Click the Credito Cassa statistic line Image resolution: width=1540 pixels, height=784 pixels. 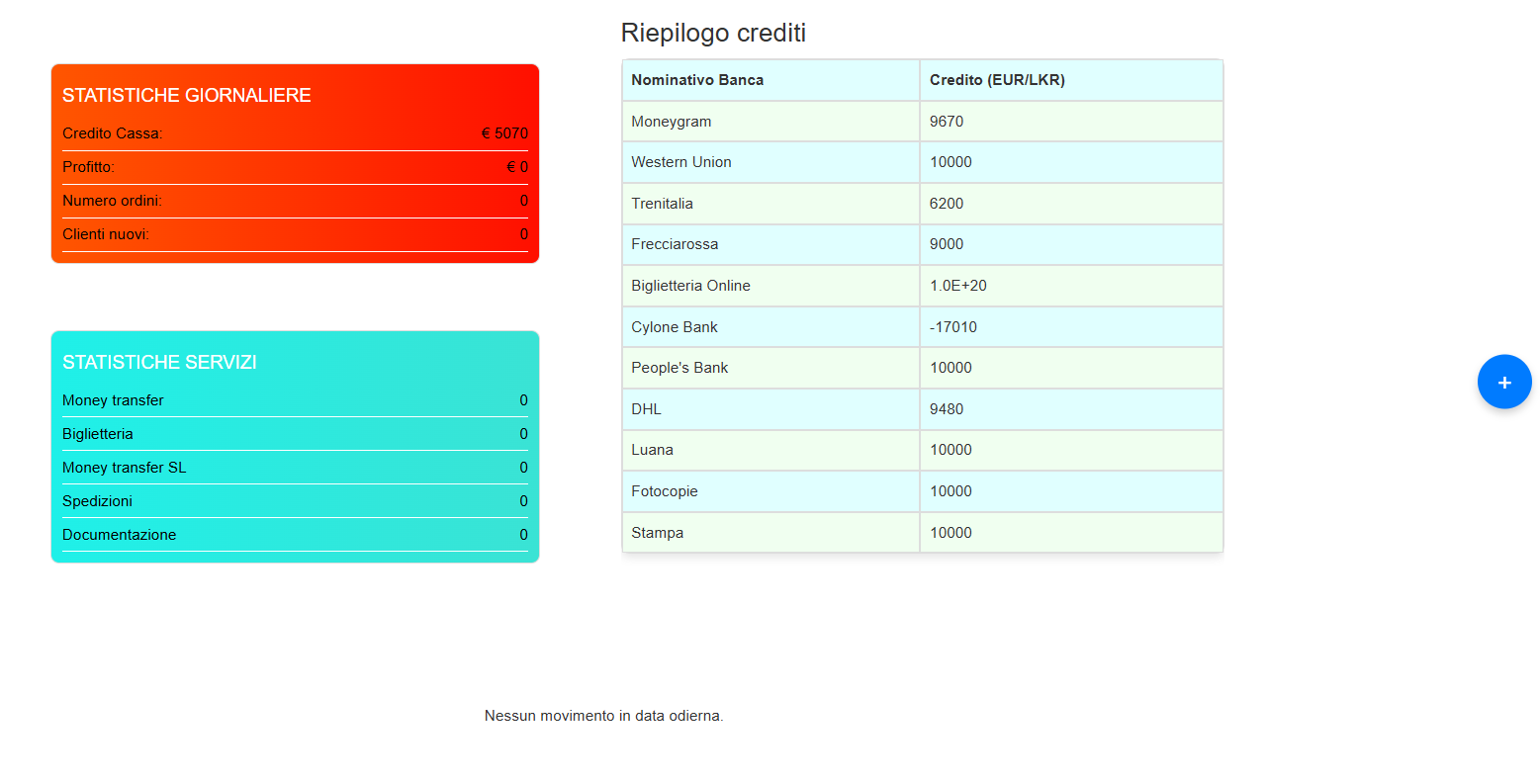click(295, 133)
